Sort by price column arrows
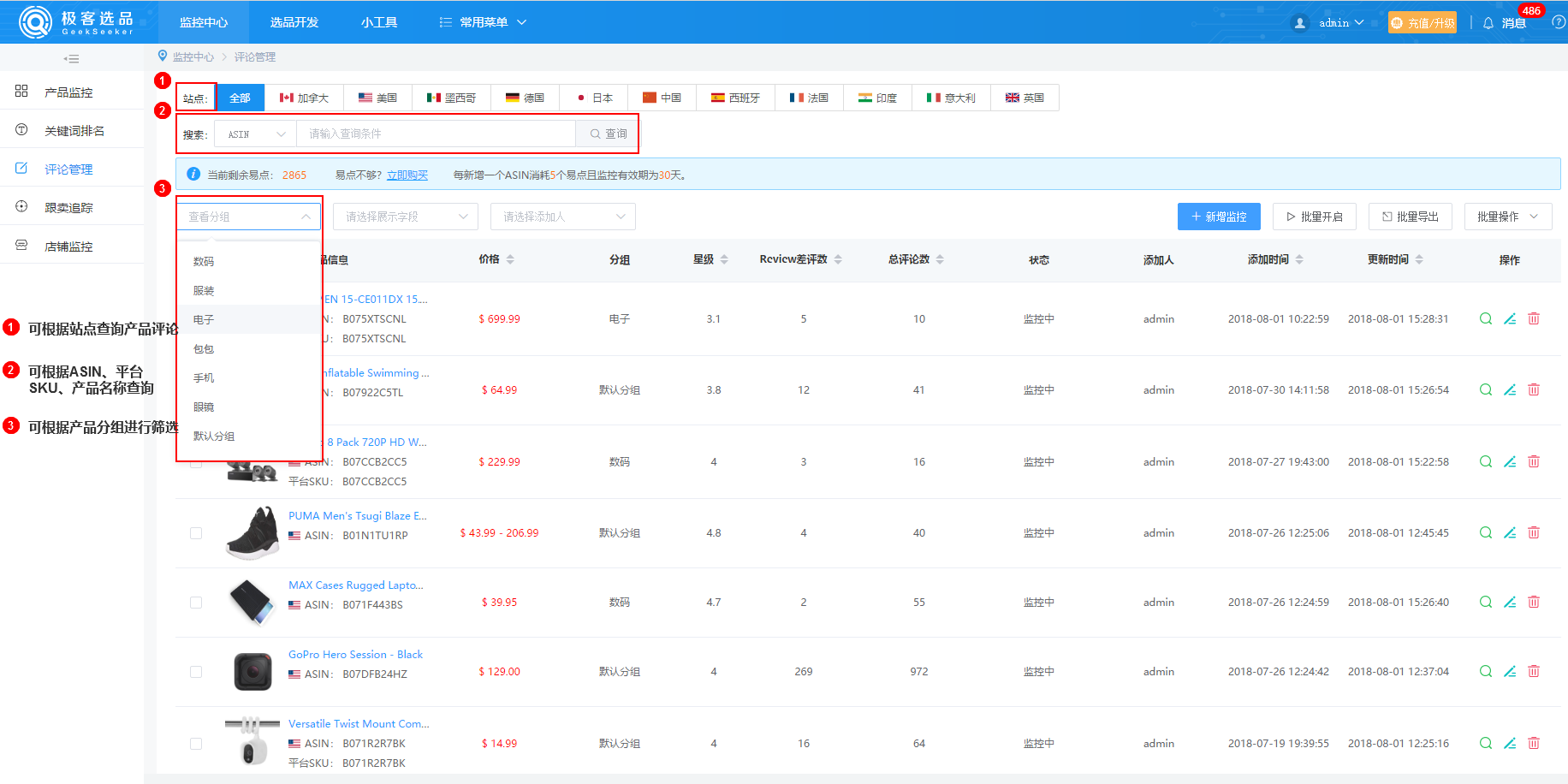1568x784 pixels. coord(510,259)
